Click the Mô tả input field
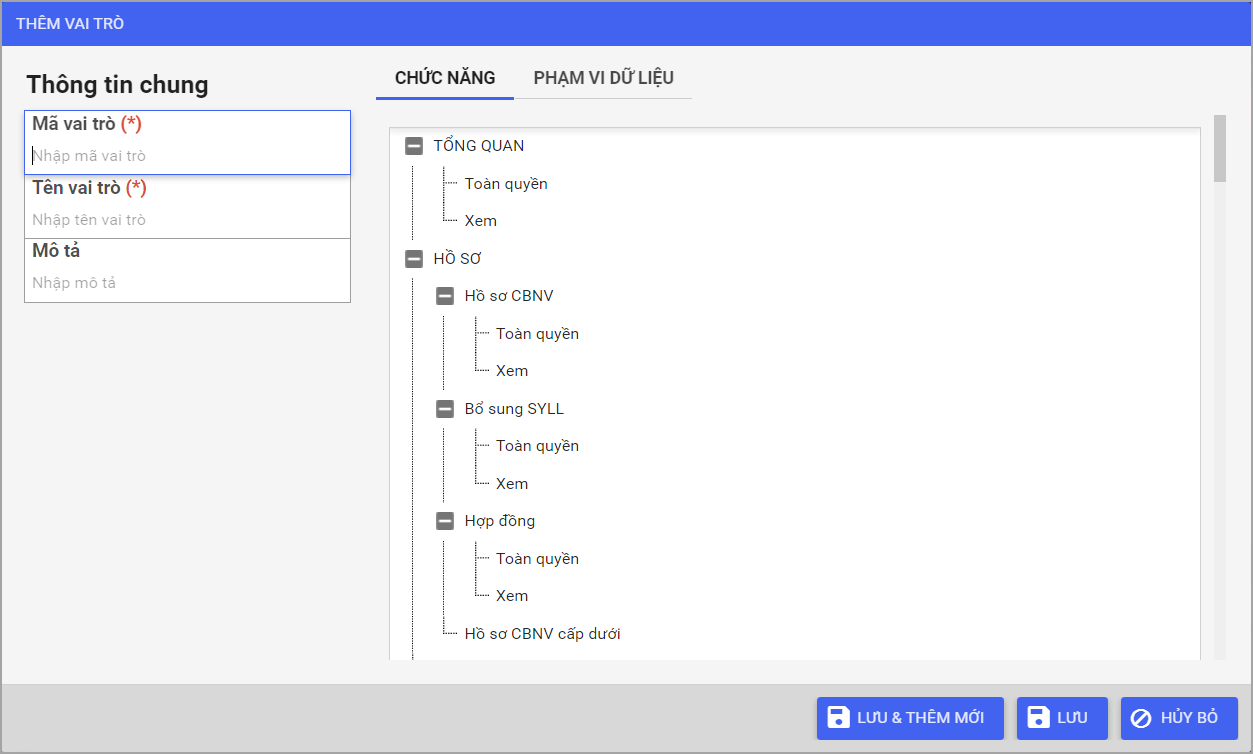 188,283
